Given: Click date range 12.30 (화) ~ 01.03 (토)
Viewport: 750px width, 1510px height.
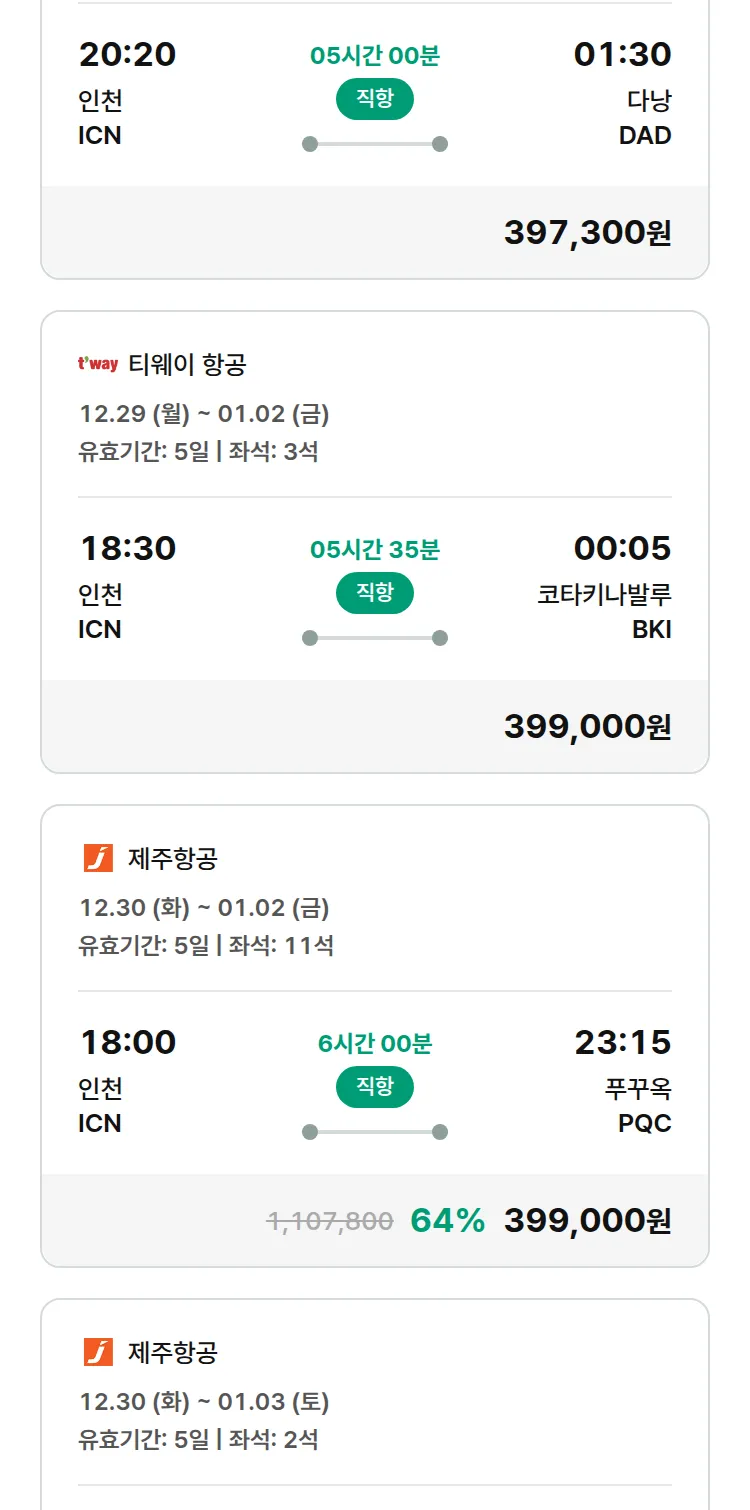Looking at the screenshot, I should click(205, 1402).
